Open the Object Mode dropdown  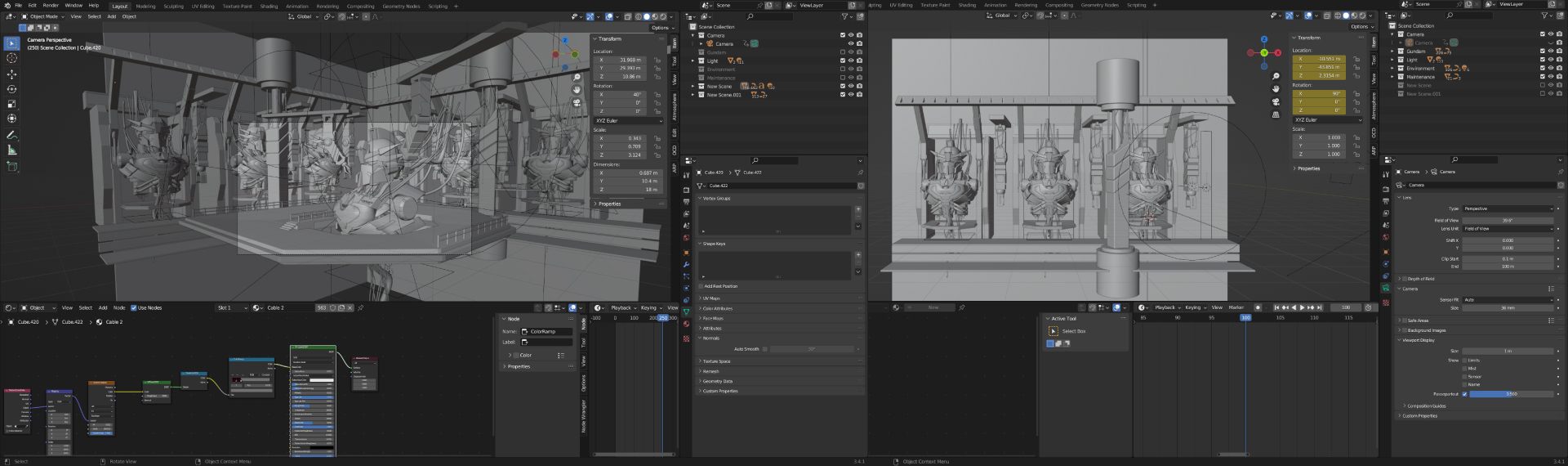(43, 16)
